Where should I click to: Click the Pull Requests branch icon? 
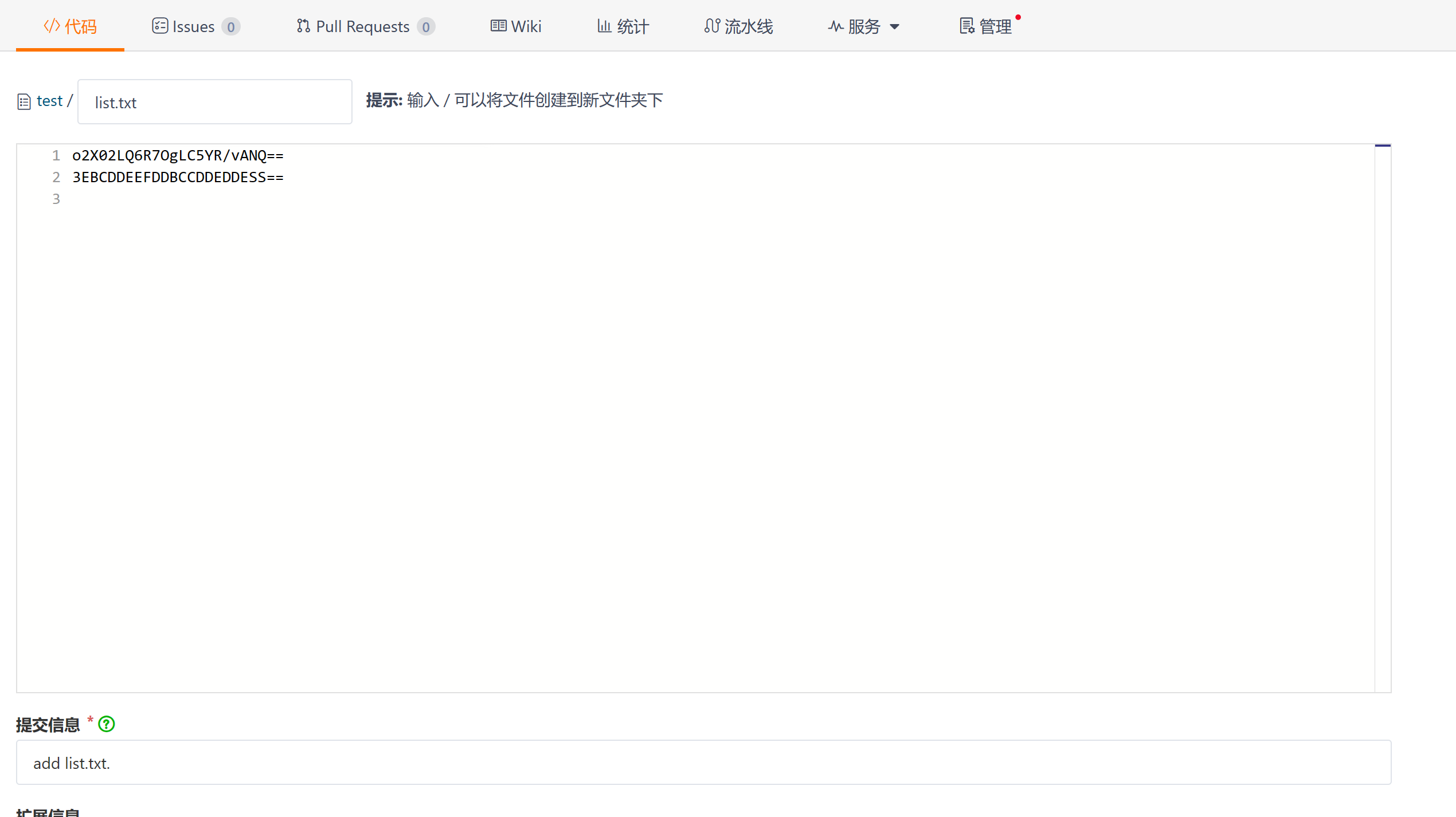pyautogui.click(x=303, y=26)
